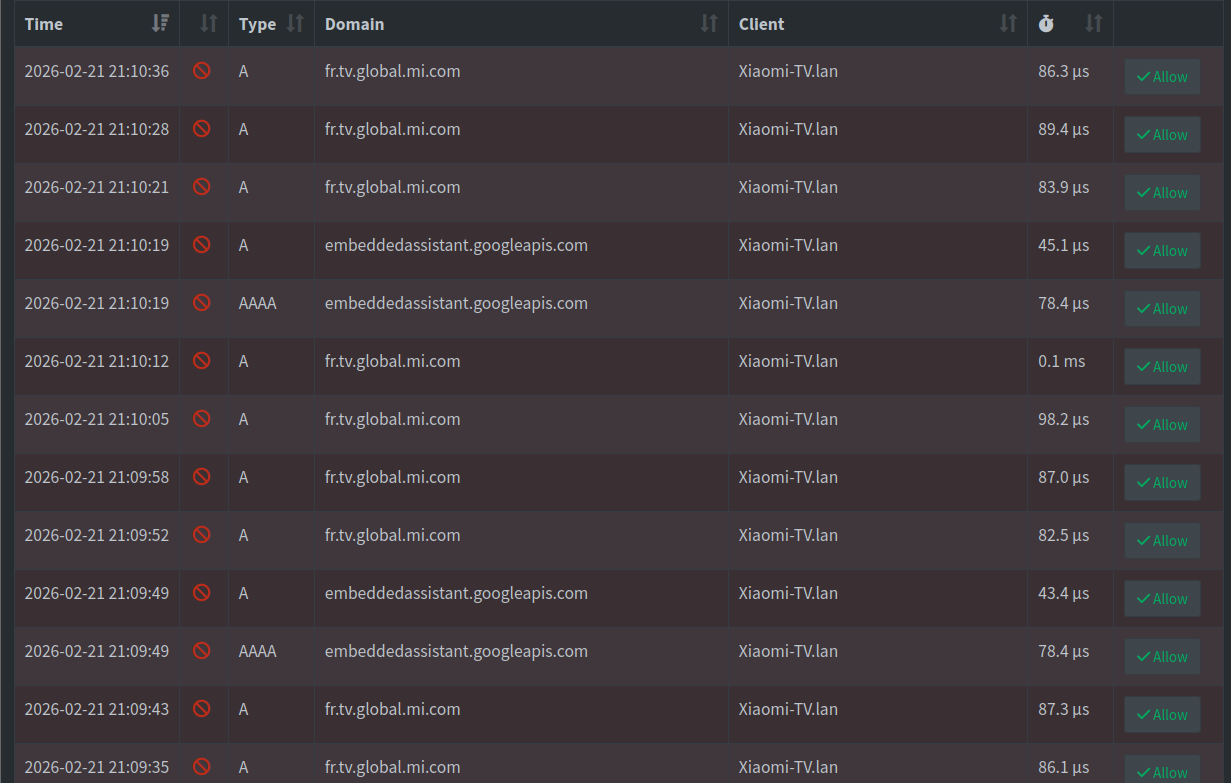Screen dimensions: 1231x783
Task: Click sort arrows in the status column header
Action: [209, 24]
